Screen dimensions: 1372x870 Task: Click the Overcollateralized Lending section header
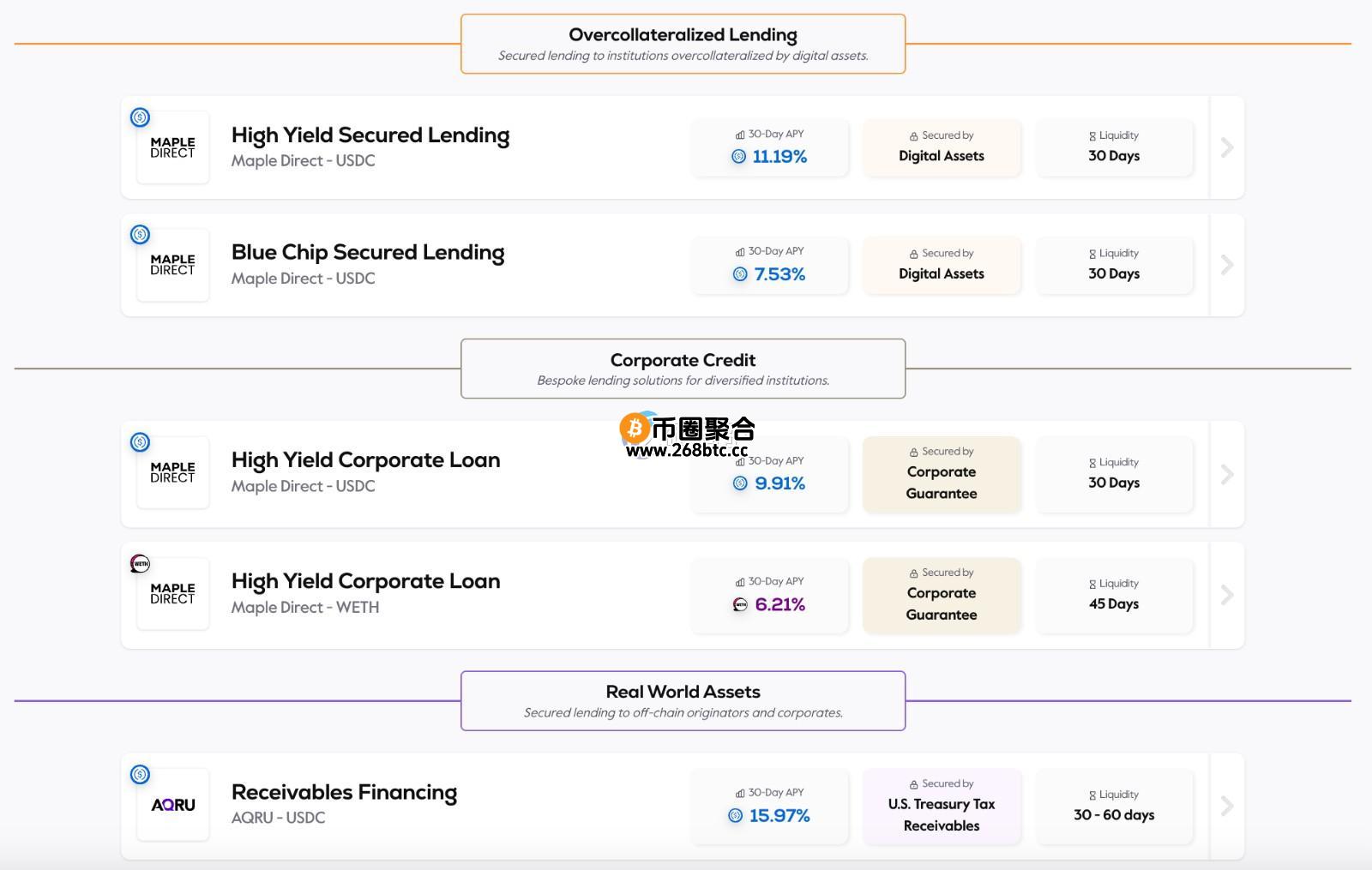point(683,44)
